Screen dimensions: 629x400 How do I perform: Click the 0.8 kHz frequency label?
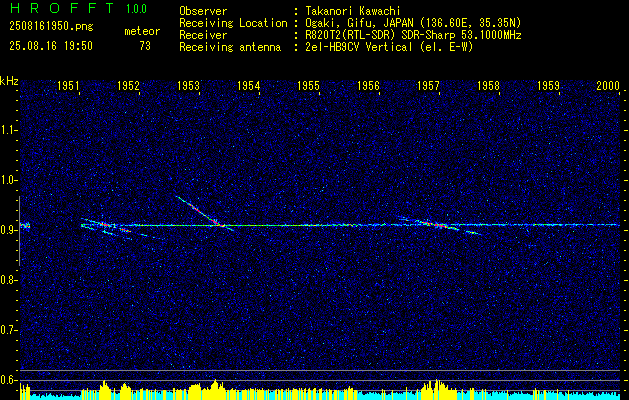pos(8,280)
